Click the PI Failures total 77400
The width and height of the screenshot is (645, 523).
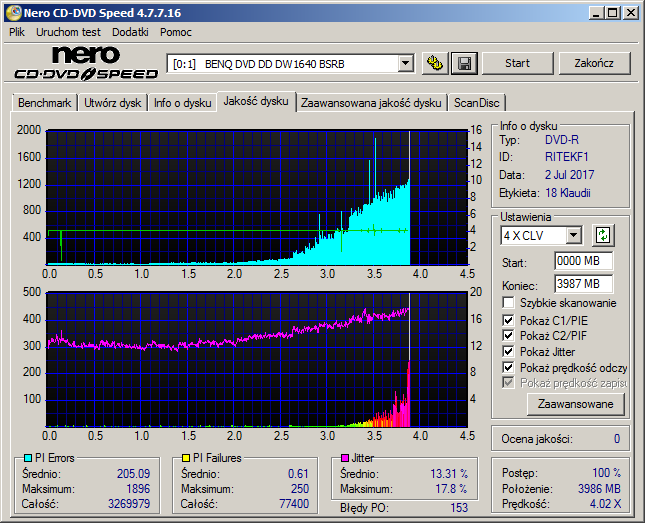point(294,503)
